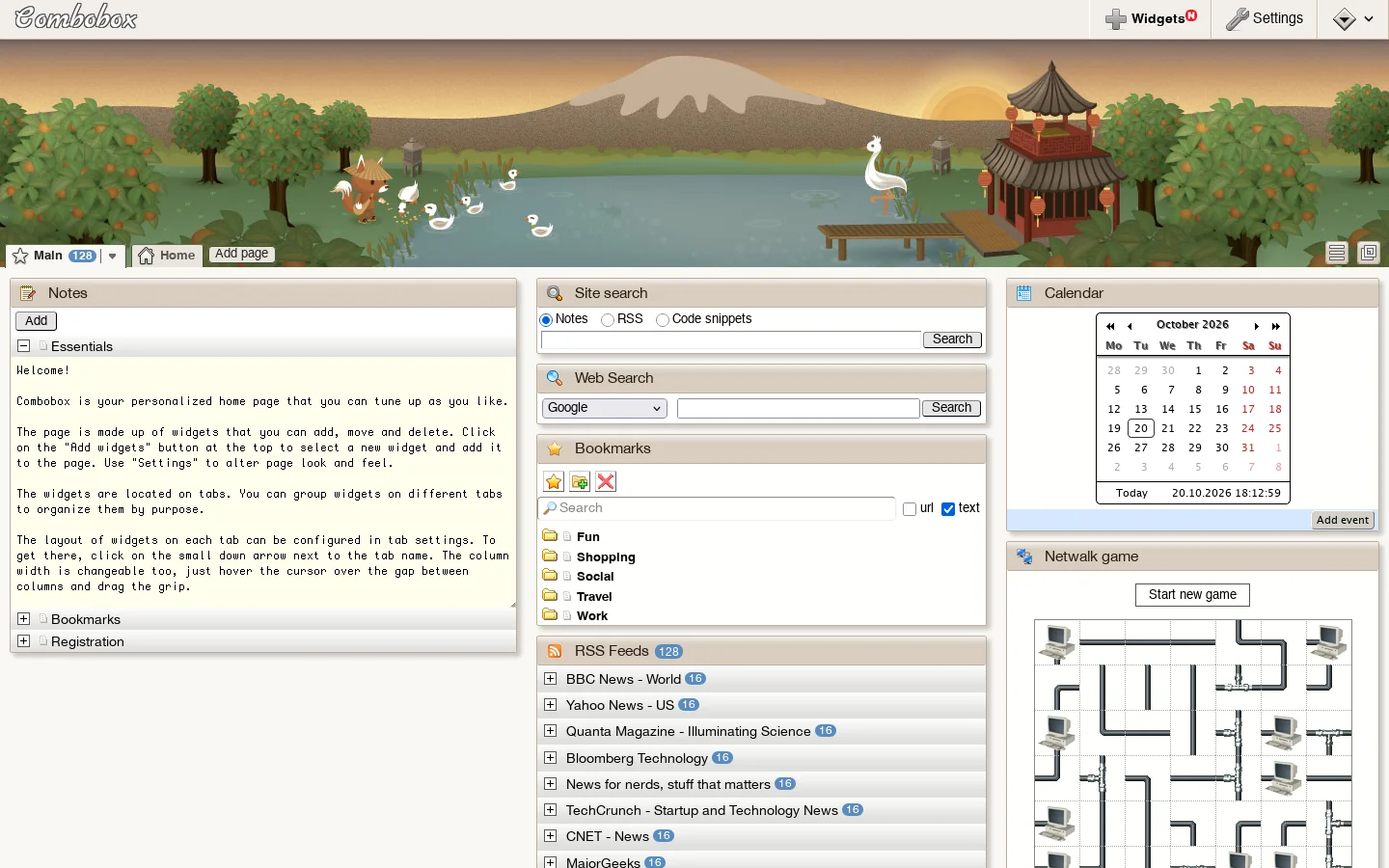Viewport: 1389px width, 868px height.
Task: Click the Bookmarks search field
Action: click(x=717, y=508)
